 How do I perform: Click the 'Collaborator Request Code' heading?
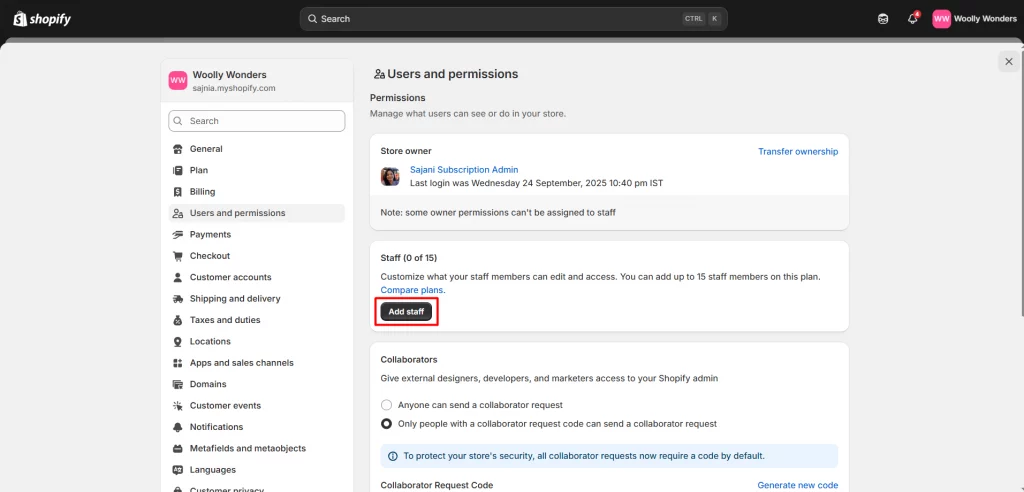[x=437, y=485]
